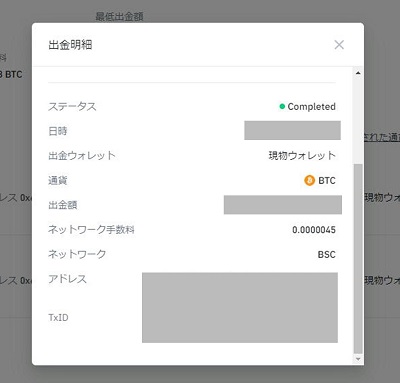The height and width of the screenshot is (383, 400).
Task: Click the Completed status text
Action: click(311, 107)
